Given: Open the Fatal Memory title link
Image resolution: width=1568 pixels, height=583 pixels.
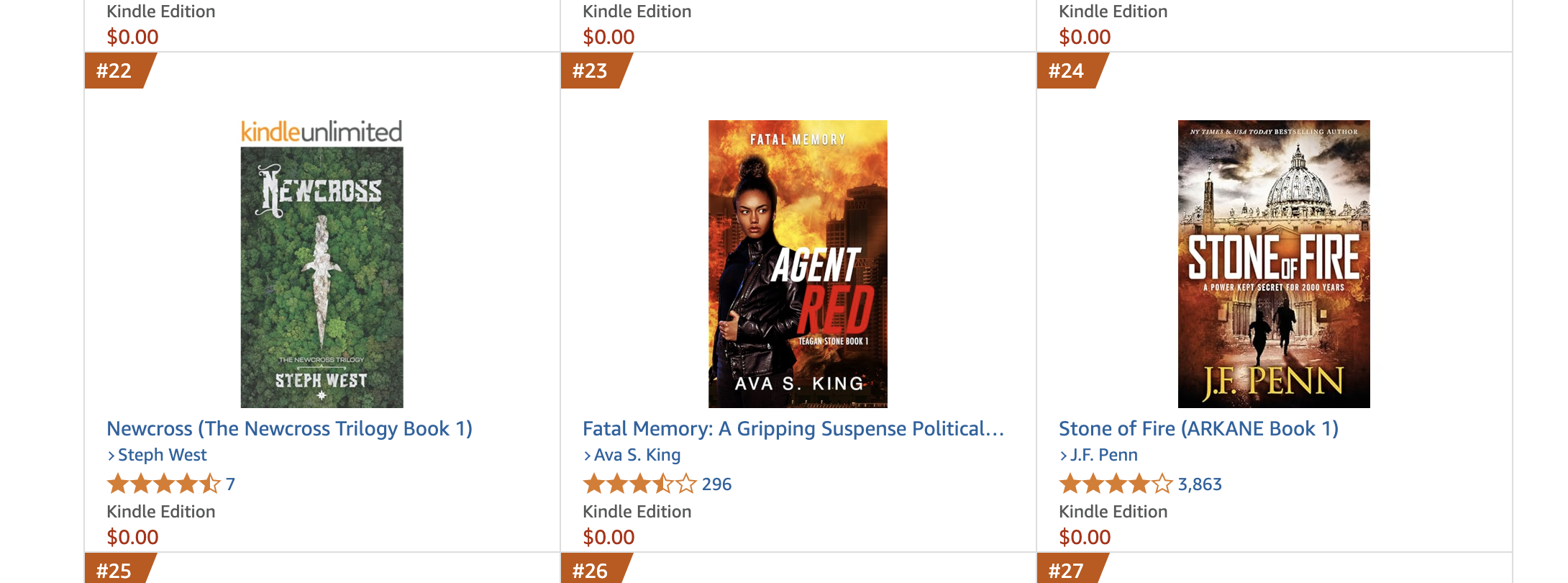Looking at the screenshot, I should pyautogui.click(x=793, y=429).
